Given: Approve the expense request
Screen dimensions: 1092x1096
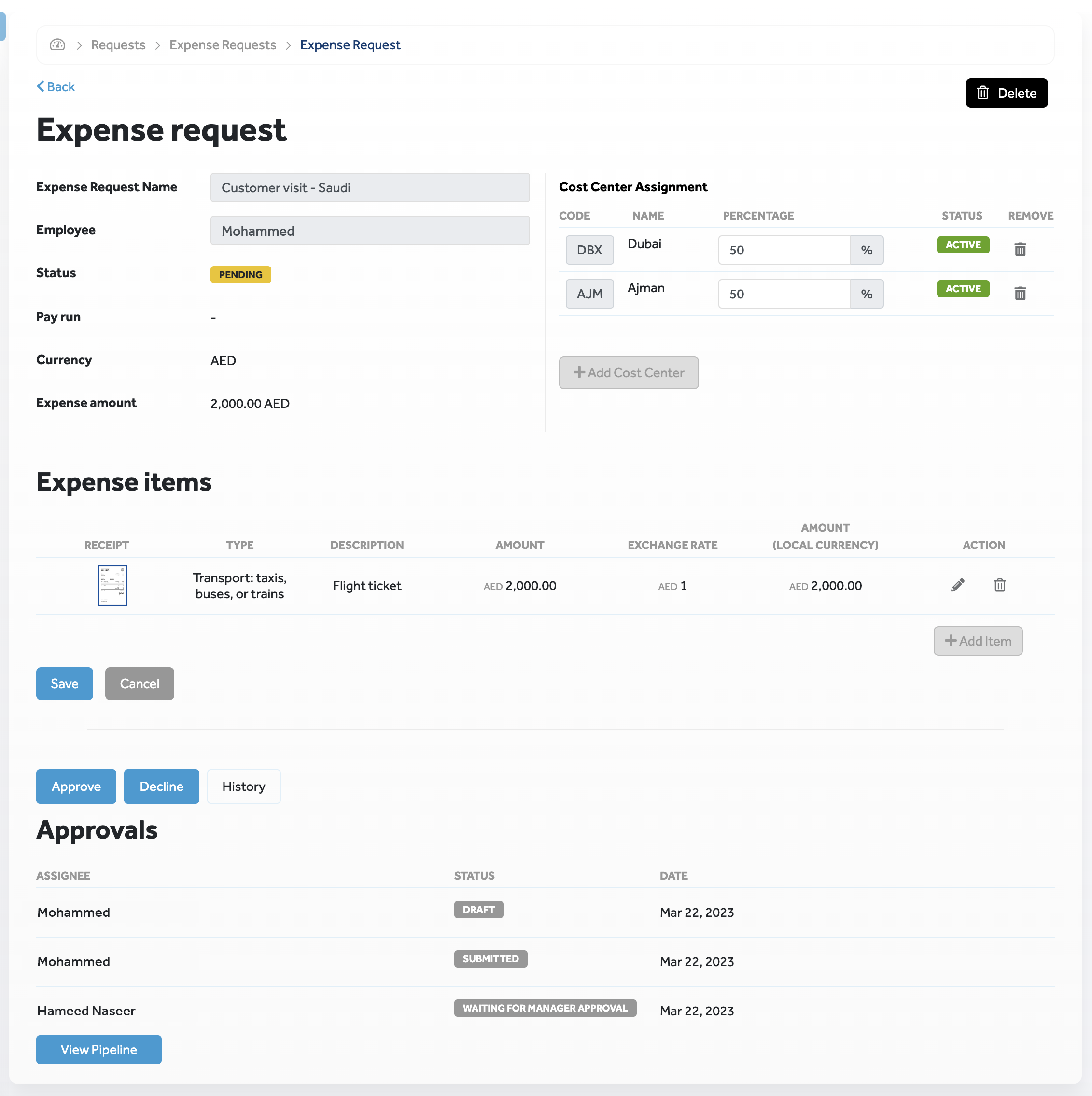Looking at the screenshot, I should pos(76,786).
